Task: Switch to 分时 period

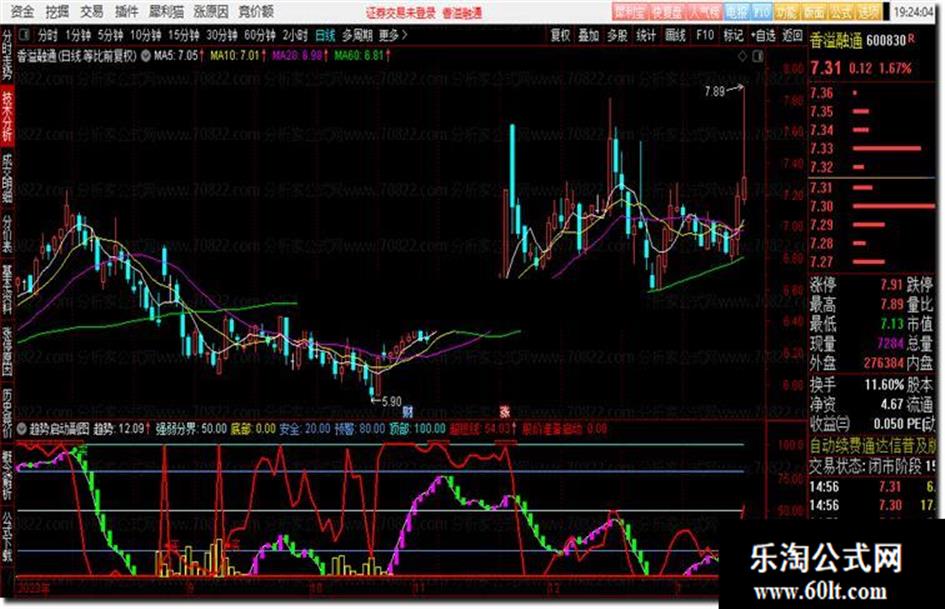Action: pyautogui.click(x=48, y=36)
